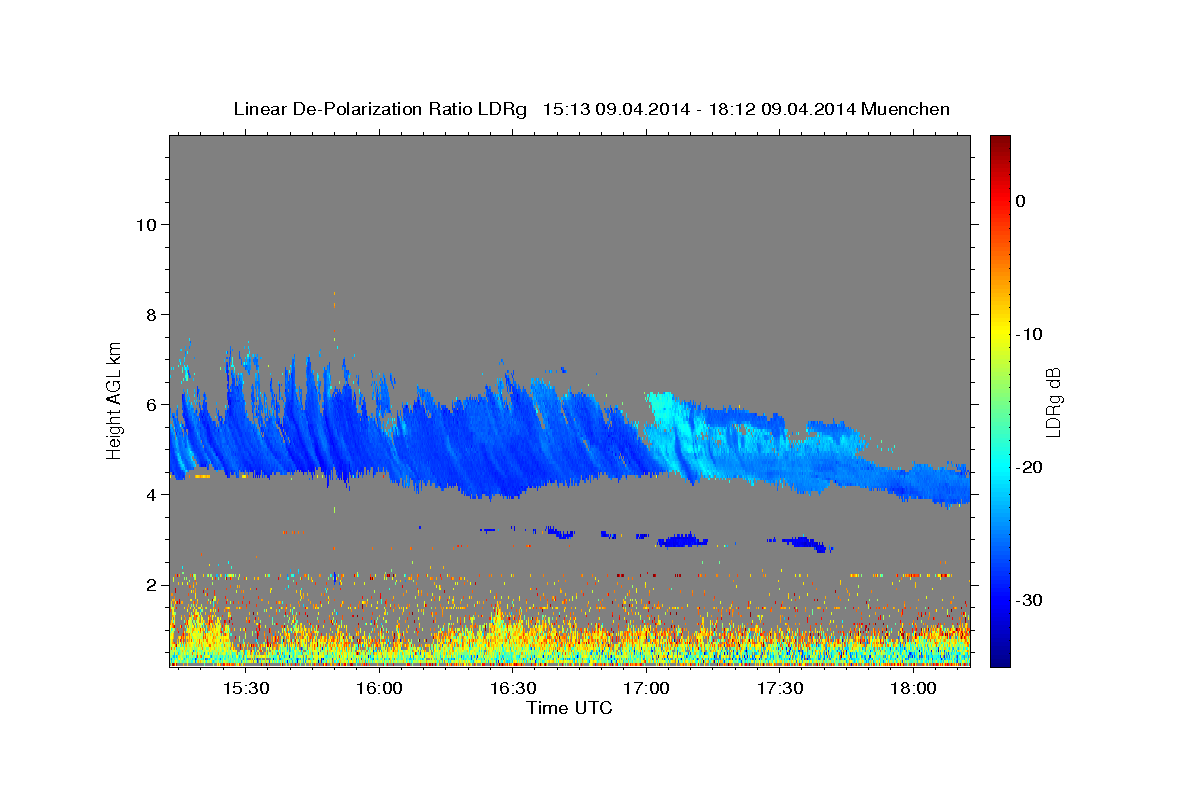Click the '16:00' time tick label

click(379, 689)
